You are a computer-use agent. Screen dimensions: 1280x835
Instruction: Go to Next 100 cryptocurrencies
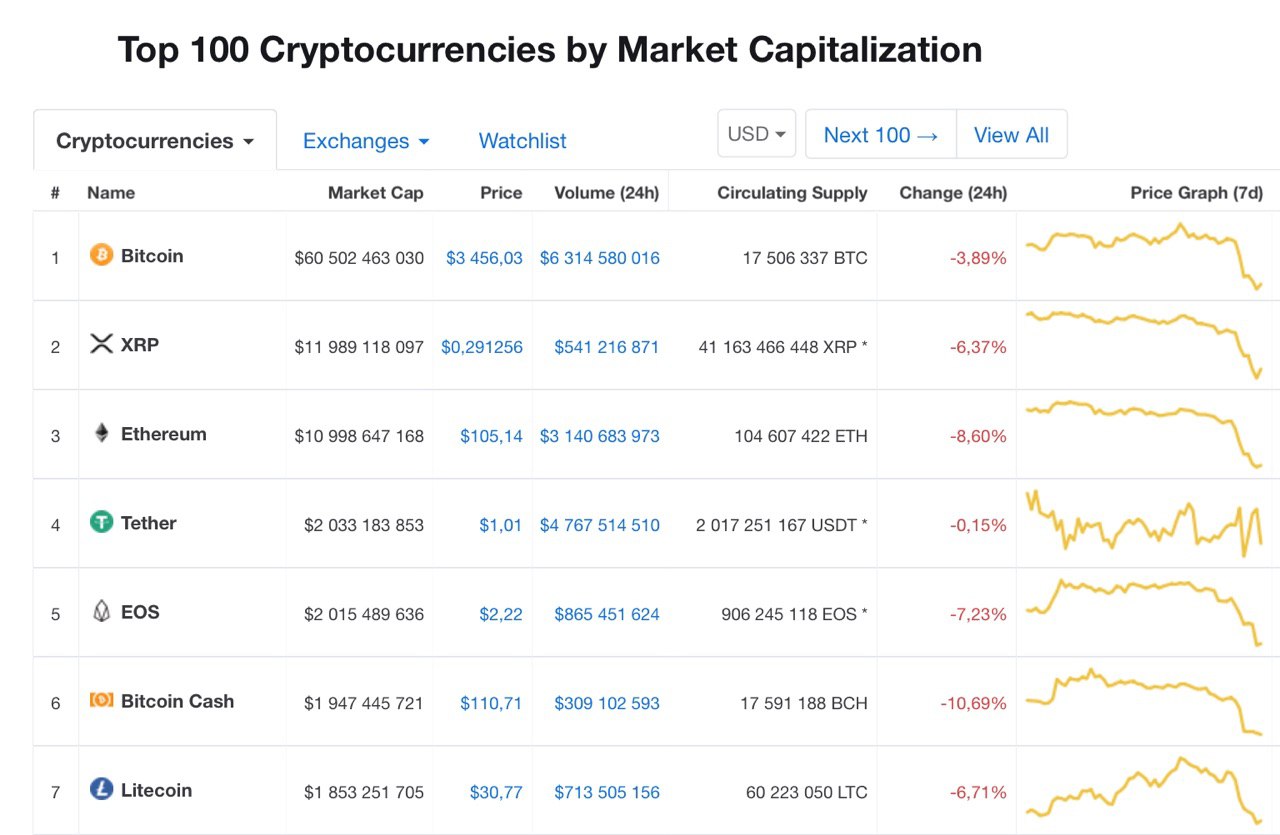(x=880, y=135)
